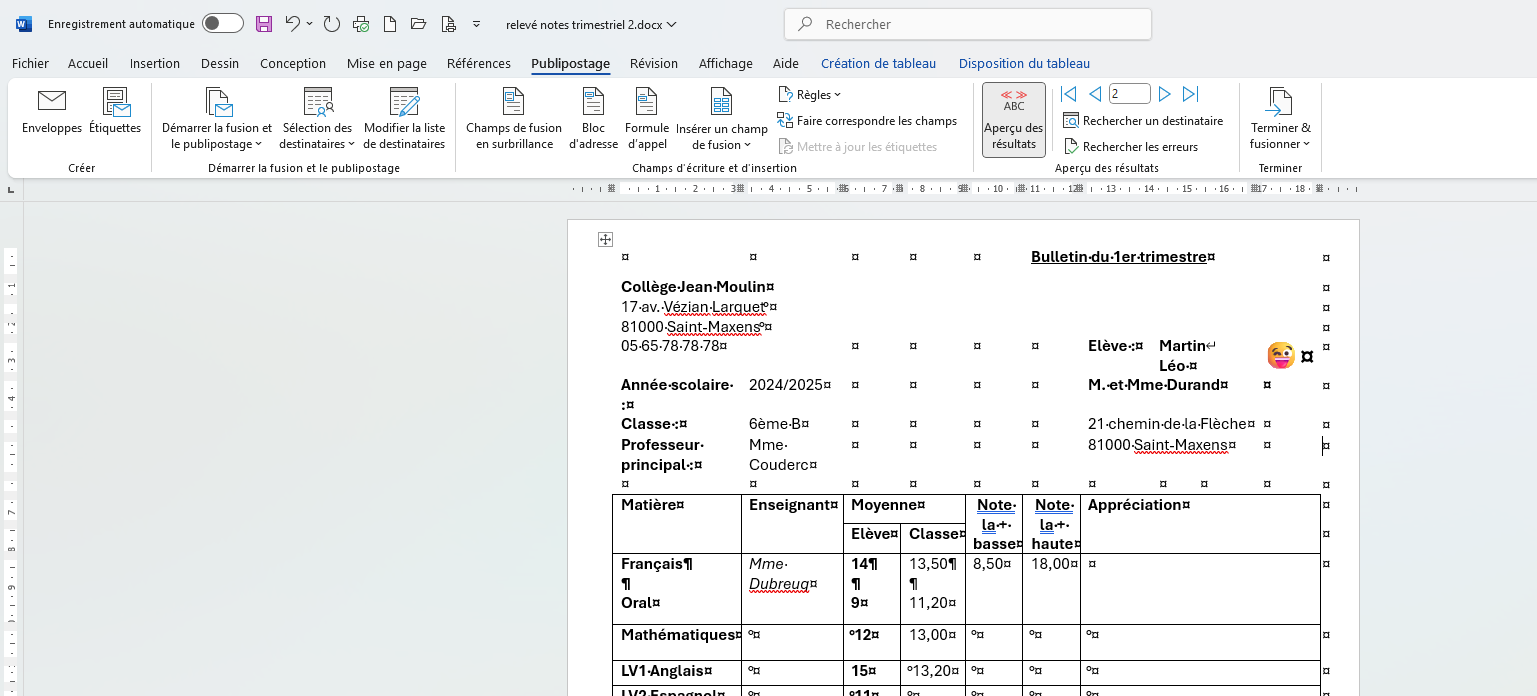Toggle Aperçu des résultats preview
The width and height of the screenshot is (1537, 696).
(1013, 120)
